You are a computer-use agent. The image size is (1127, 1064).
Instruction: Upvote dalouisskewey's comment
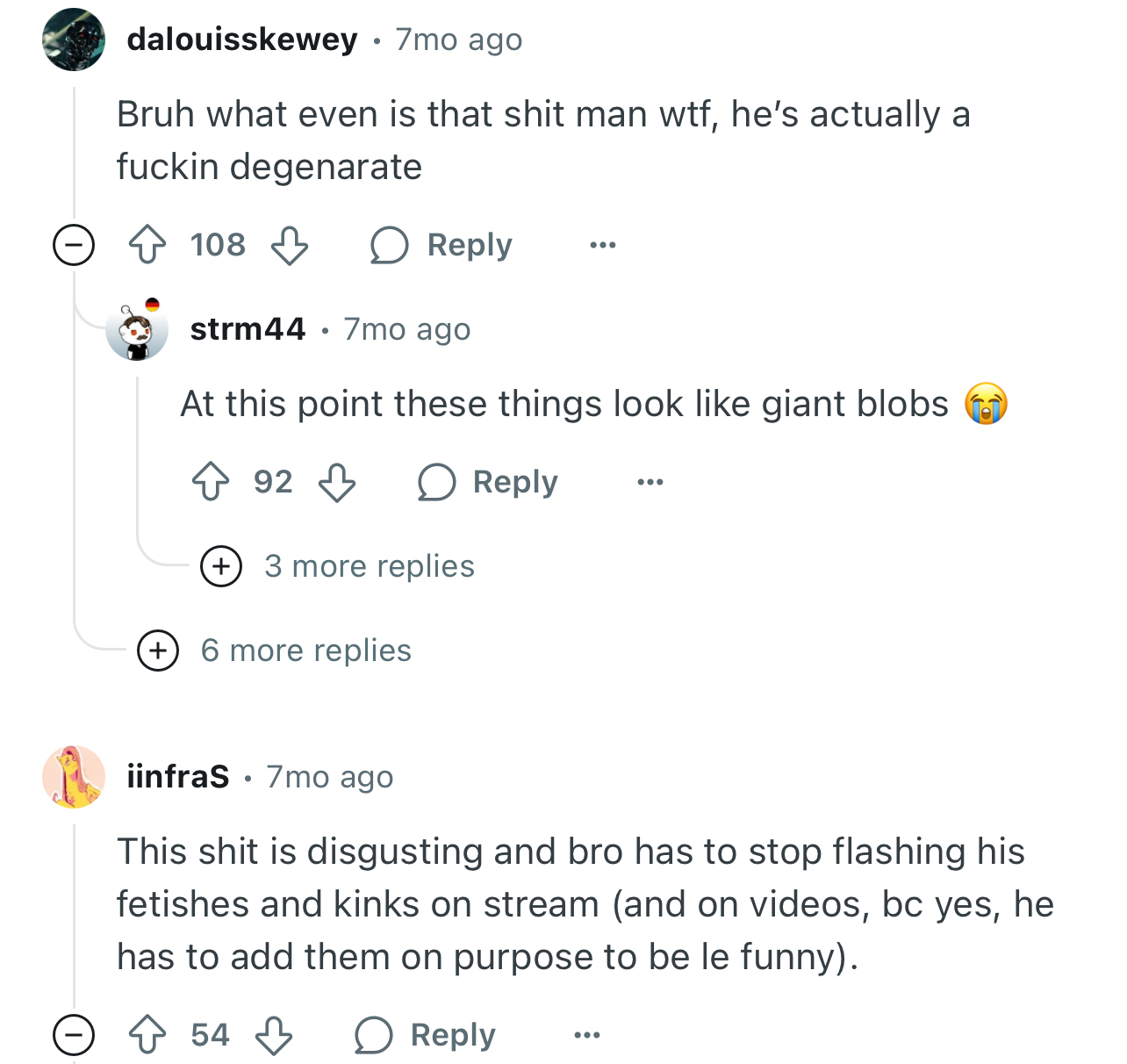coord(147,245)
